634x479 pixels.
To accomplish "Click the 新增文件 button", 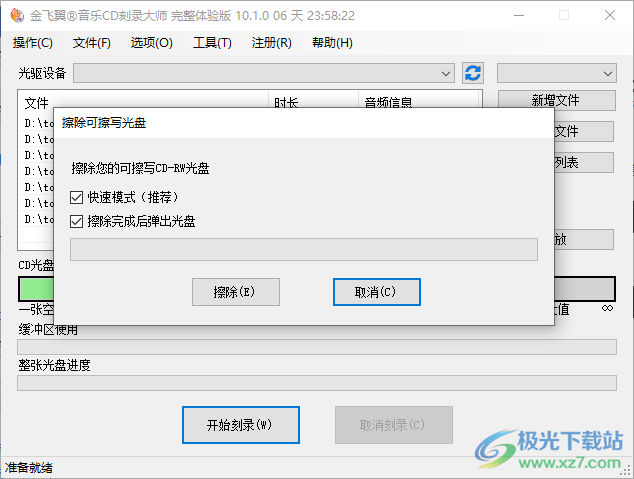I will [x=557, y=100].
